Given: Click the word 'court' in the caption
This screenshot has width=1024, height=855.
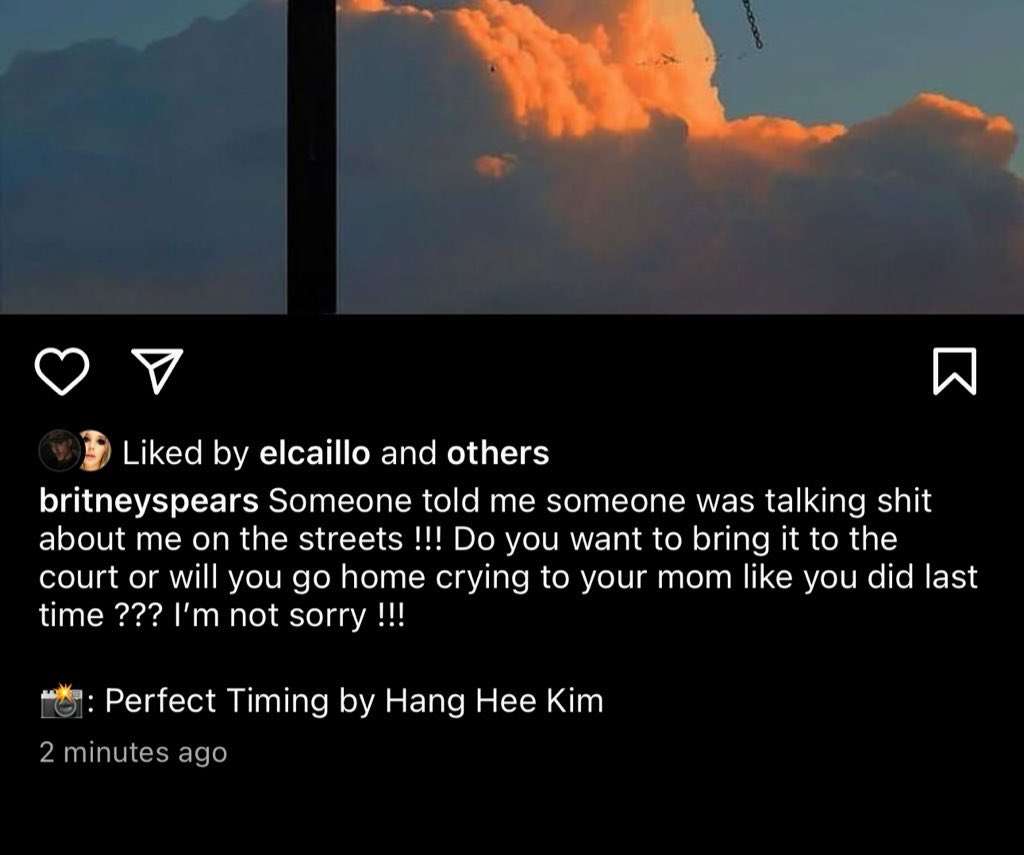Looking at the screenshot, I should coord(79,578).
